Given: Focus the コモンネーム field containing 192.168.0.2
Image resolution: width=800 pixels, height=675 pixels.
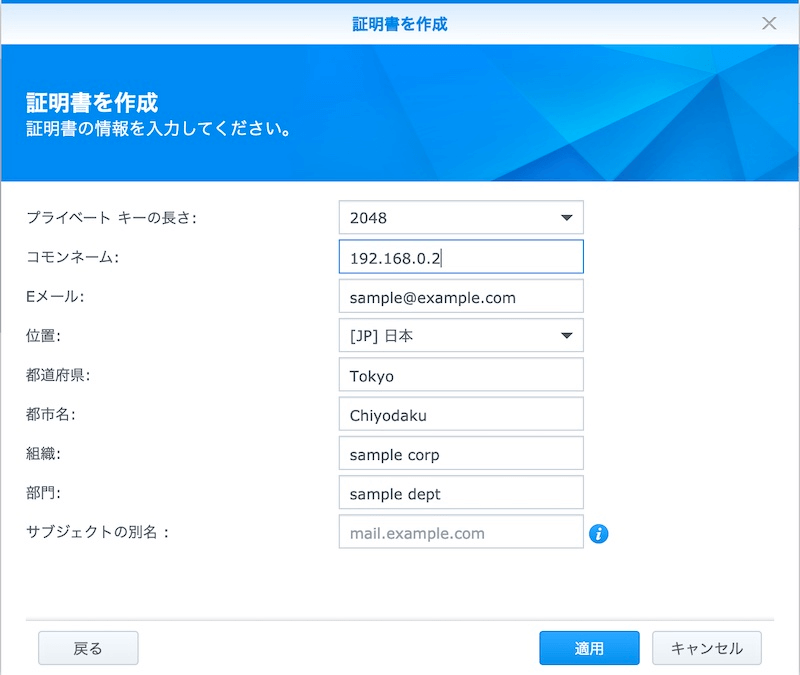Looking at the screenshot, I should [x=461, y=257].
